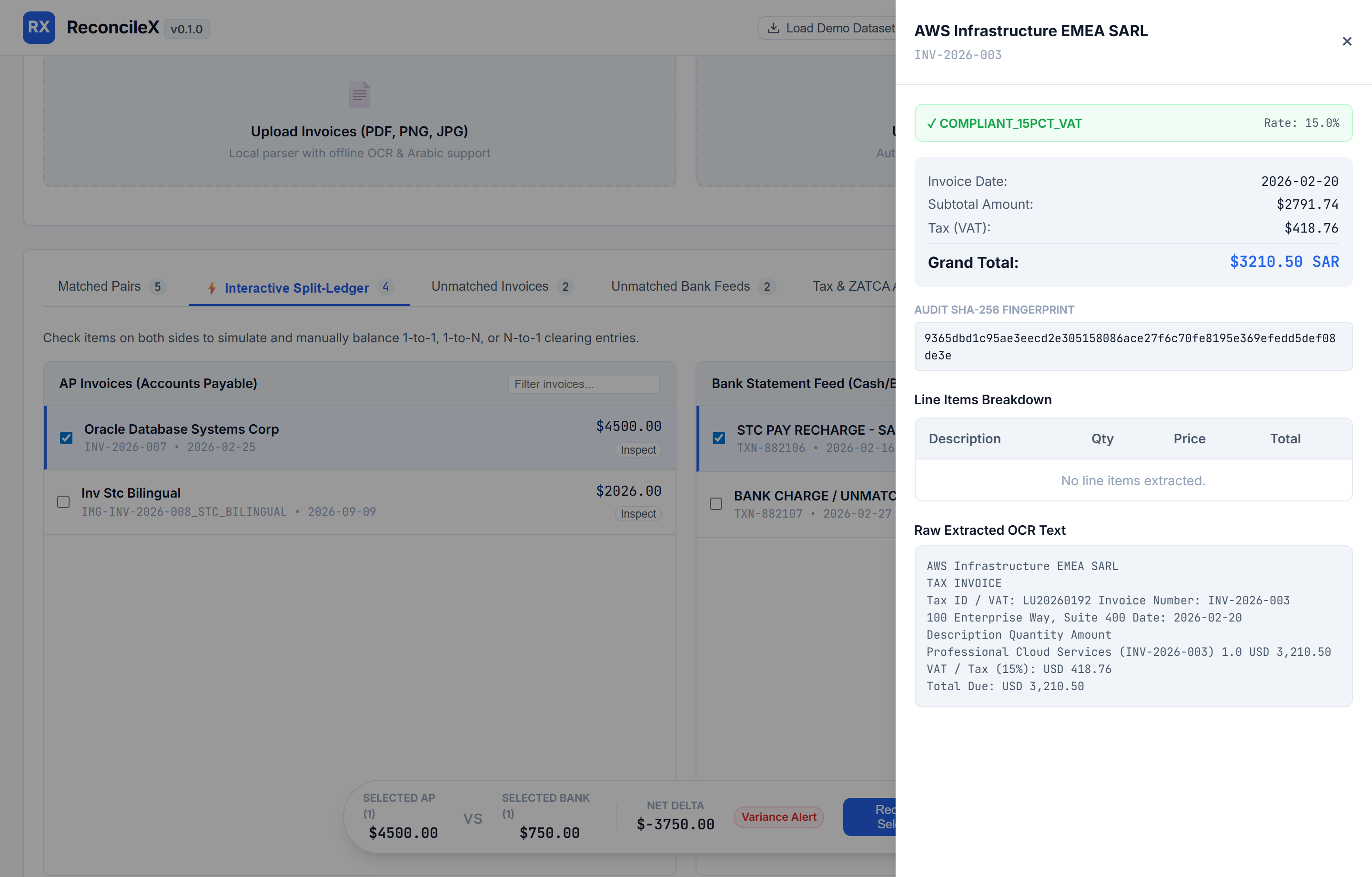1372x877 pixels.
Task: Click the audit SHA-256 fingerprint hash box
Action: [x=1133, y=347]
